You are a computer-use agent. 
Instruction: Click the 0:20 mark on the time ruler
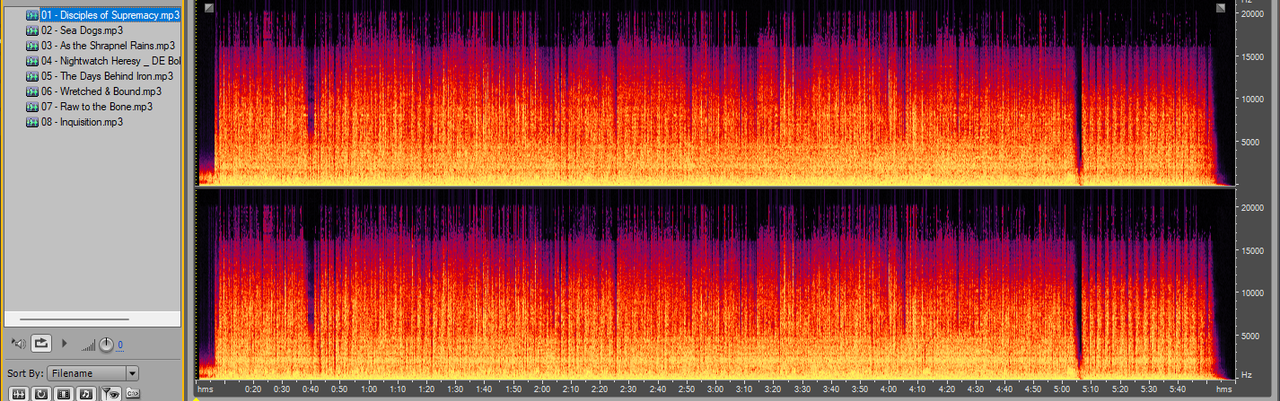tap(253, 388)
